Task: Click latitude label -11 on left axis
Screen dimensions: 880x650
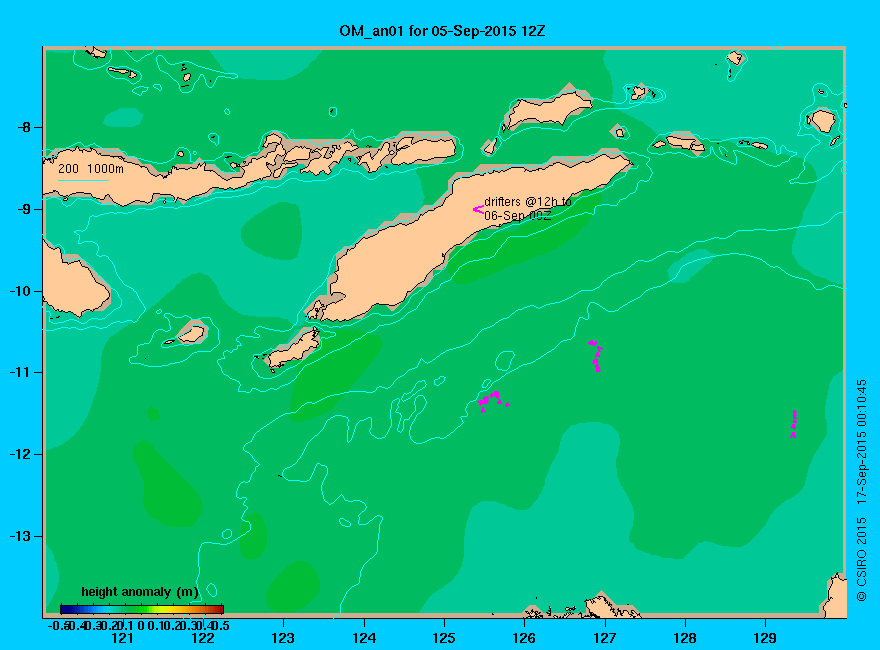Action: (x=20, y=372)
